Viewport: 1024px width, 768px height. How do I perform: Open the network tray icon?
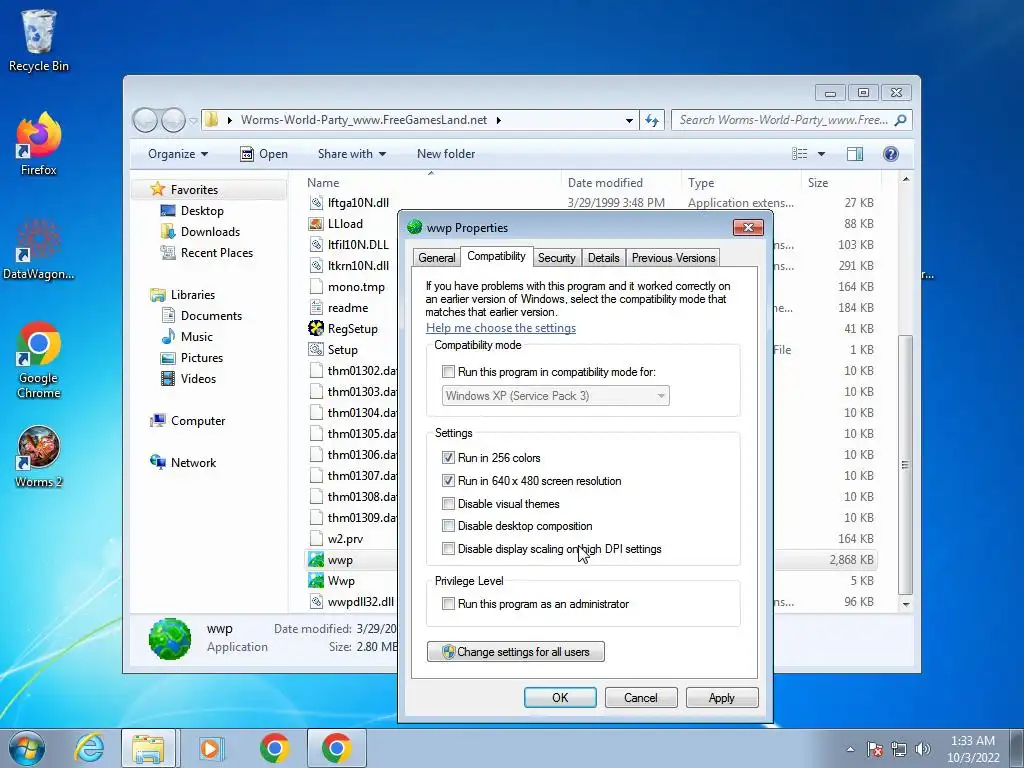pos(899,749)
